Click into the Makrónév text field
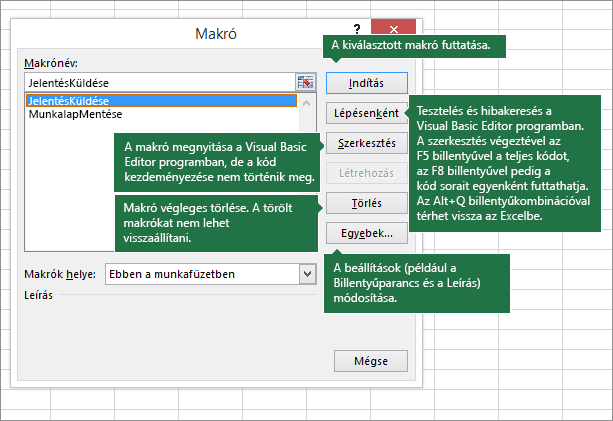The image size is (613, 421). [158, 82]
